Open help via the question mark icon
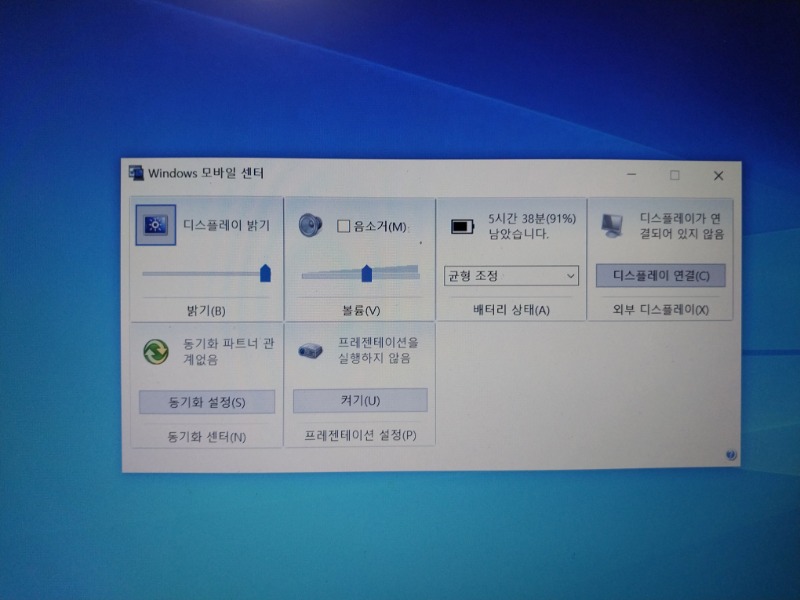 point(731,455)
